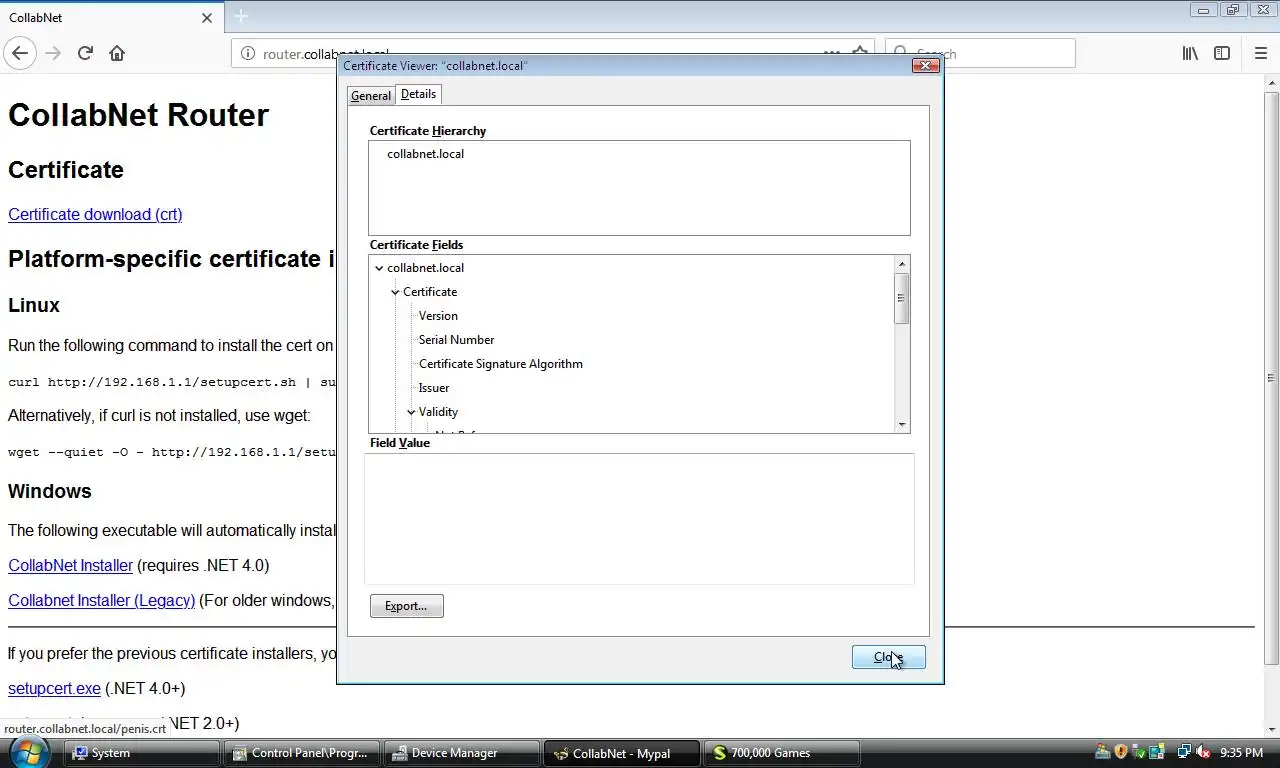1280x768 pixels.
Task: Show the 9:35 PM clock calendar
Action: pyautogui.click(x=1241, y=752)
